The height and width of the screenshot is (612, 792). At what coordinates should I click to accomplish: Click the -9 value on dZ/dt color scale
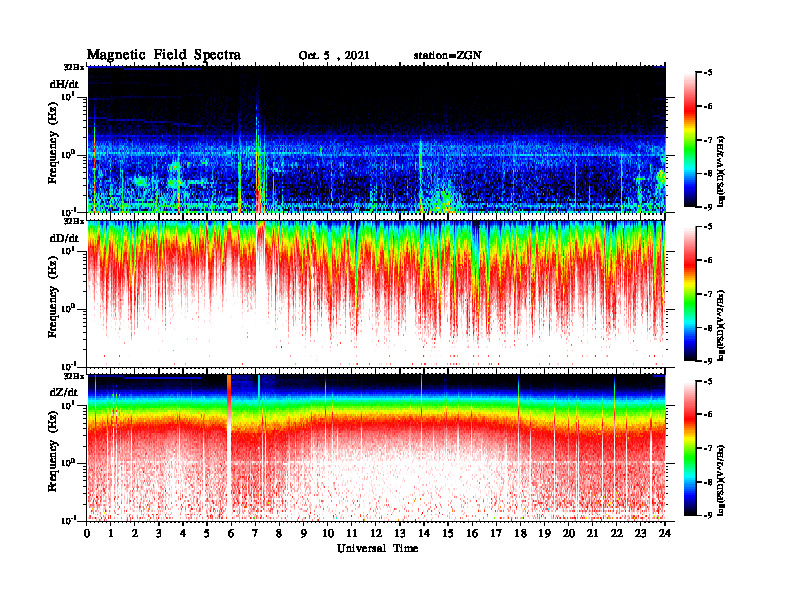click(x=708, y=515)
